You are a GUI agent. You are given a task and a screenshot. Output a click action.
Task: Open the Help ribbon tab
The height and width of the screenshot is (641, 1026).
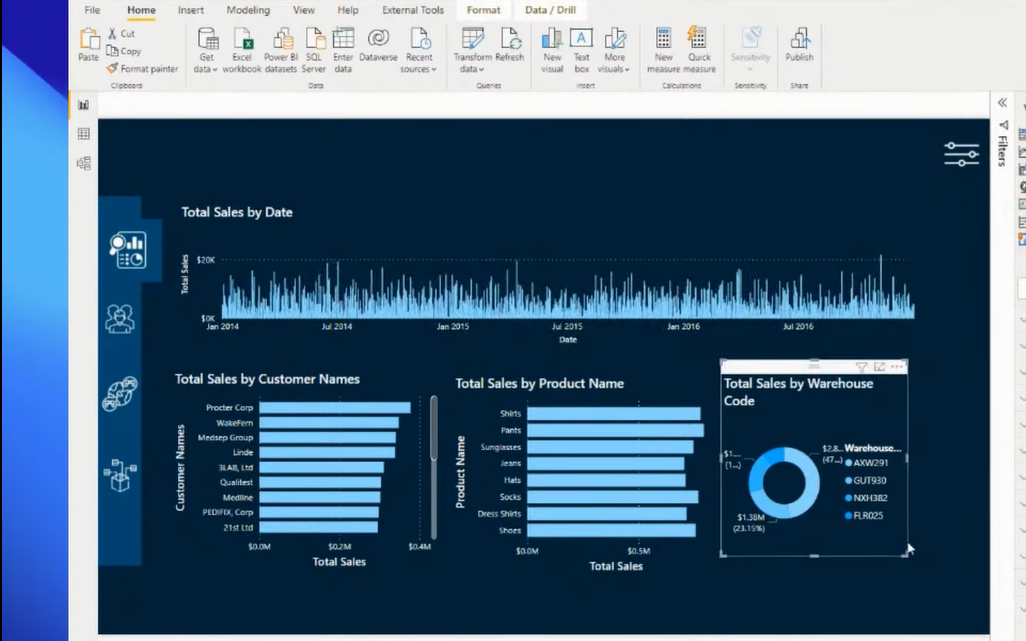click(x=348, y=10)
